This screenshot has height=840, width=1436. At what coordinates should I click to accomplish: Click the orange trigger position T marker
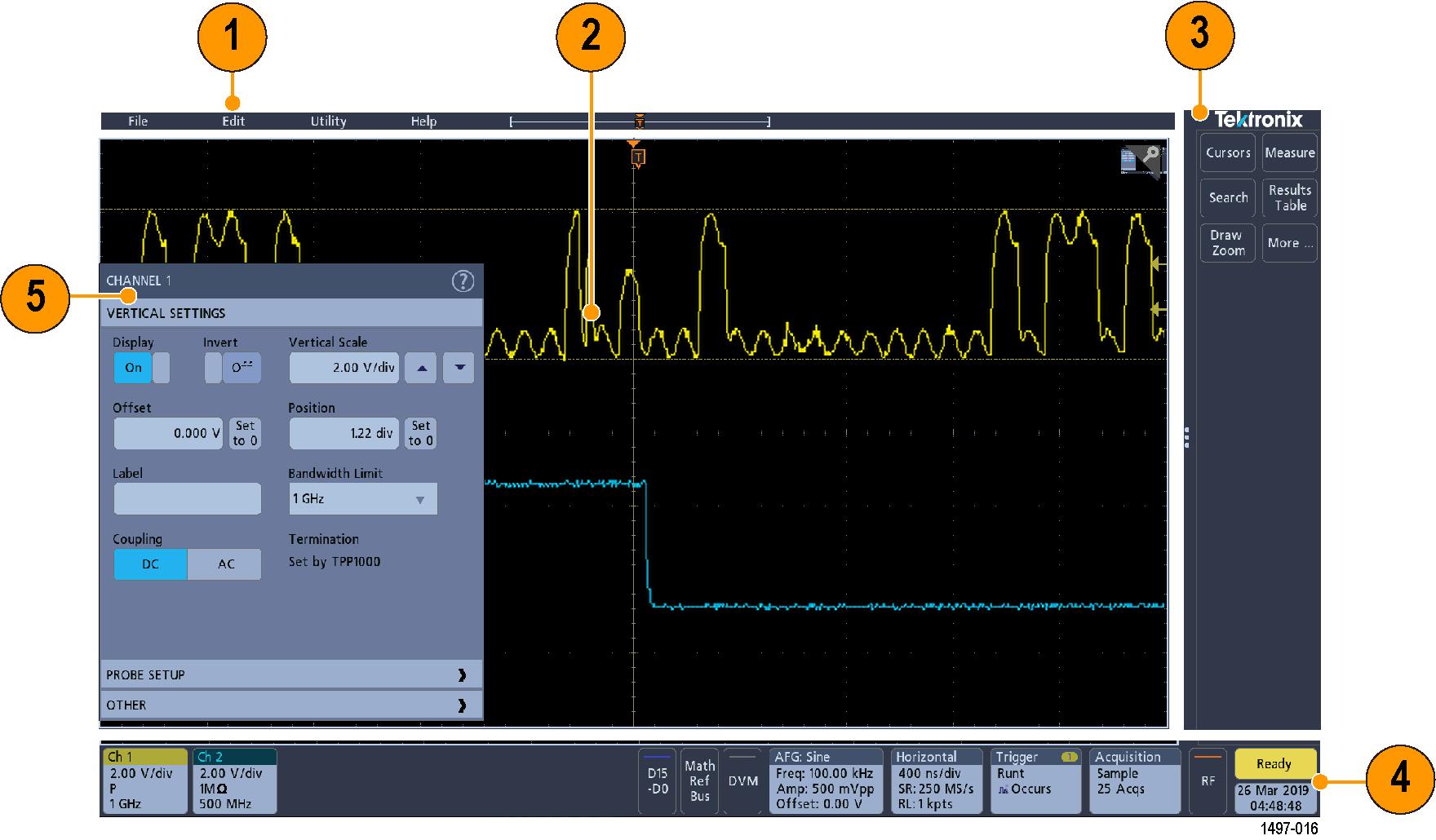[639, 157]
